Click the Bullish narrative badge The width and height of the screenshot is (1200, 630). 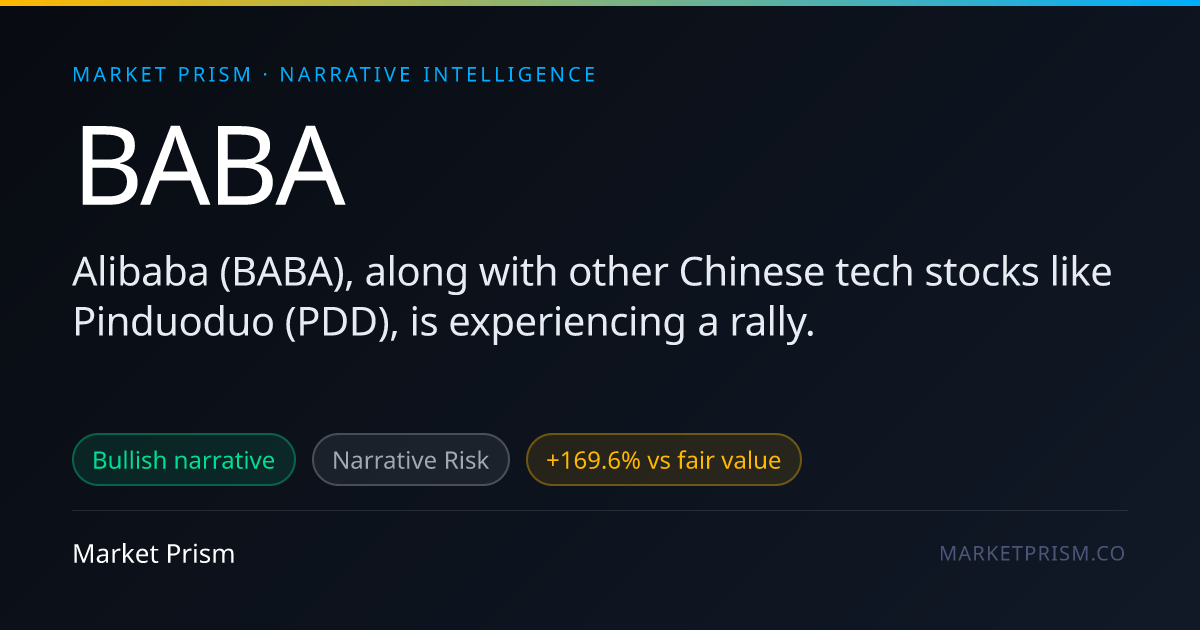coord(184,460)
